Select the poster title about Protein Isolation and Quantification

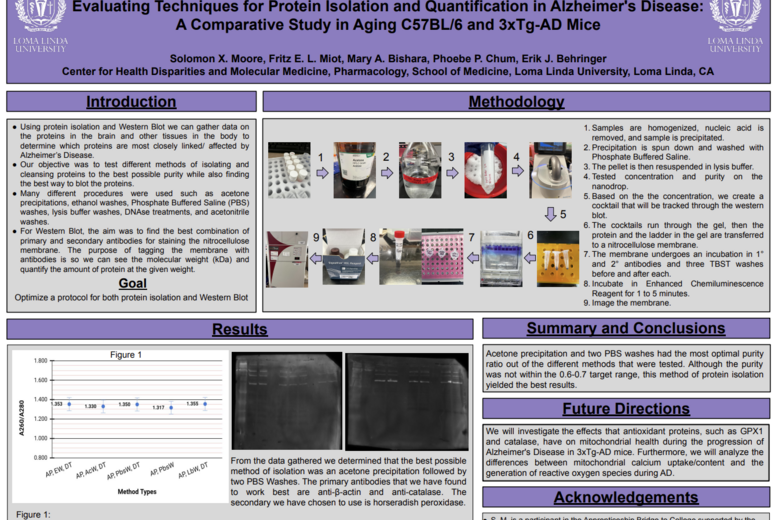[x=388, y=15]
